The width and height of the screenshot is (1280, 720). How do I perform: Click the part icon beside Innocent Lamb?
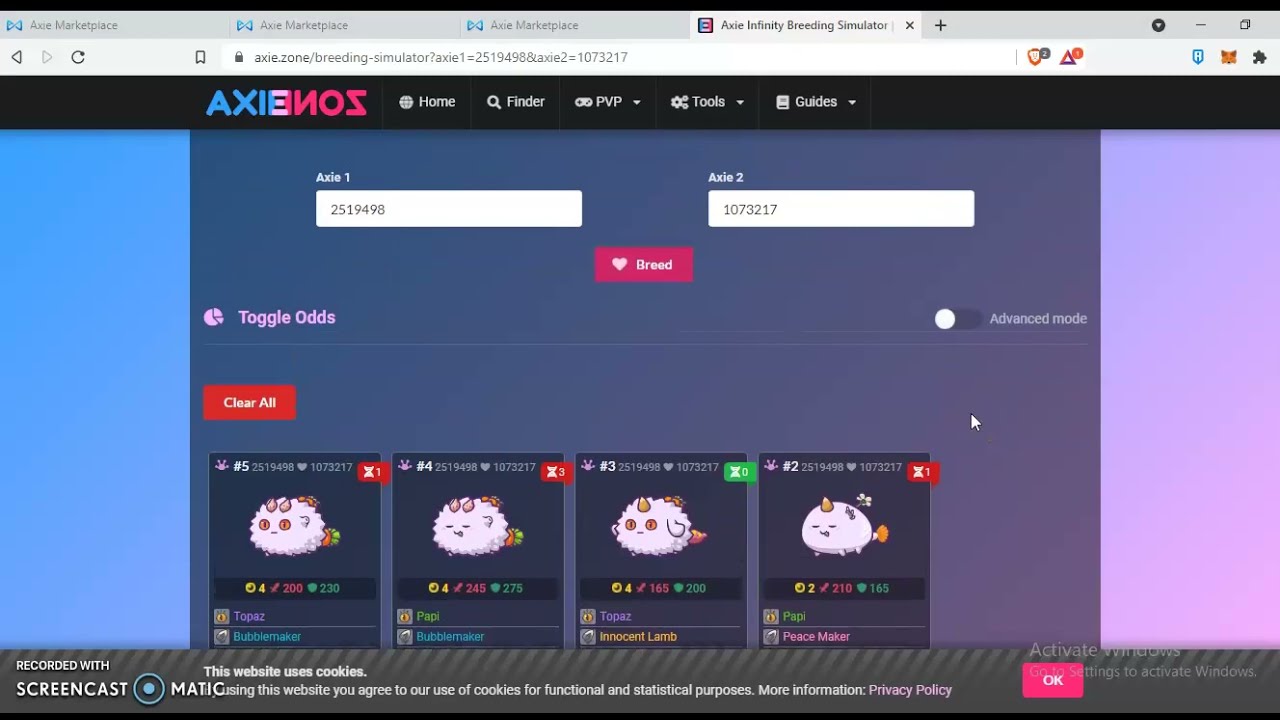coord(588,636)
